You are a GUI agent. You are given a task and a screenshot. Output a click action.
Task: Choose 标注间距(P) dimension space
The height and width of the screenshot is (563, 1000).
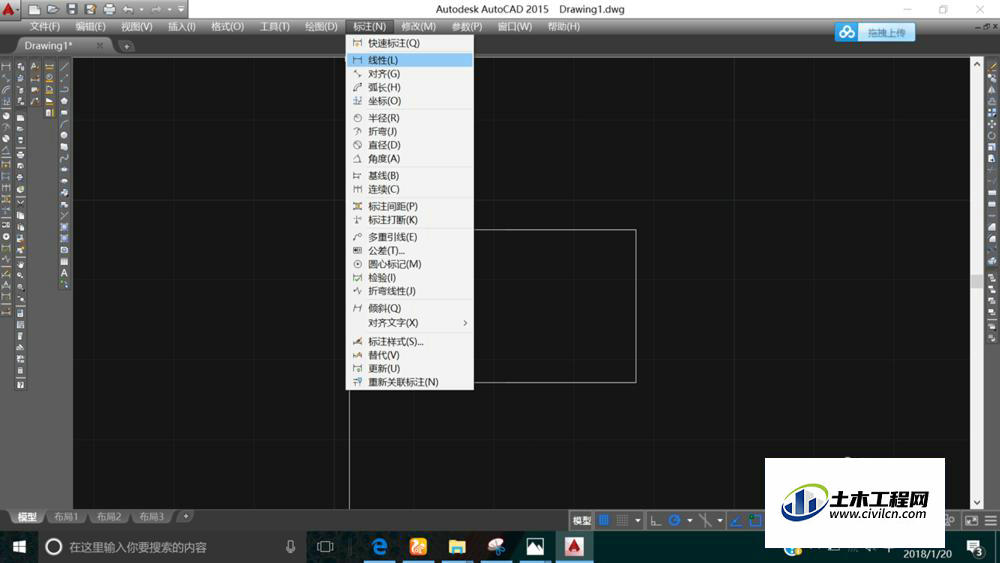(x=409, y=206)
